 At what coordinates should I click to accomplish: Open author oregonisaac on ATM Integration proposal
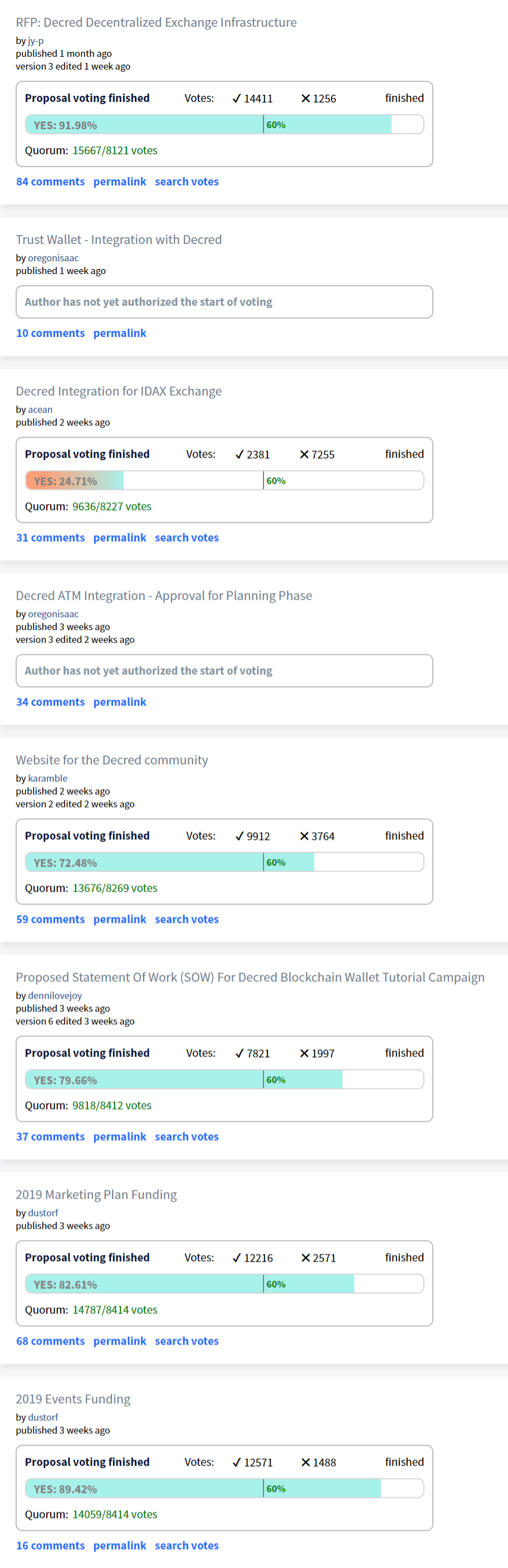pos(53,614)
